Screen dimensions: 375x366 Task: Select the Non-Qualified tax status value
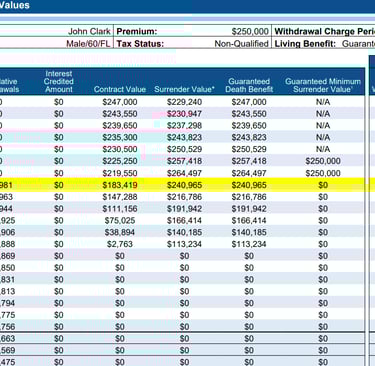241,44
